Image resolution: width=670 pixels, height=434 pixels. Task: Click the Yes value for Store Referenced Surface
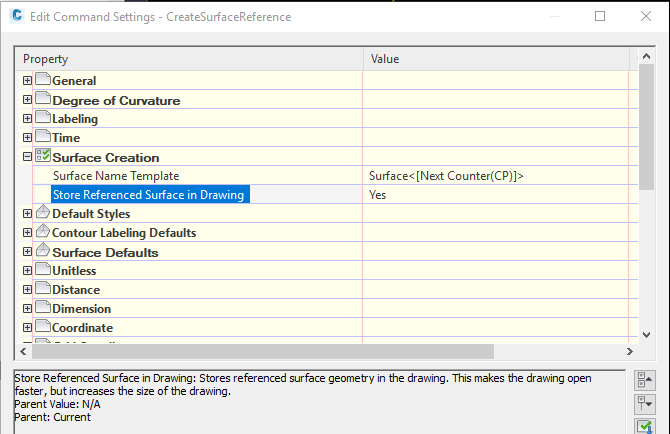click(x=378, y=195)
